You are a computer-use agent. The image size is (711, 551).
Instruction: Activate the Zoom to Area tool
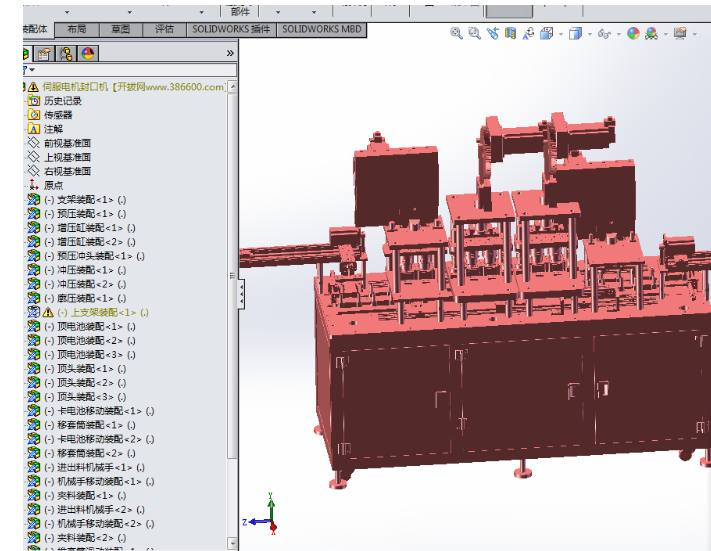[475, 33]
